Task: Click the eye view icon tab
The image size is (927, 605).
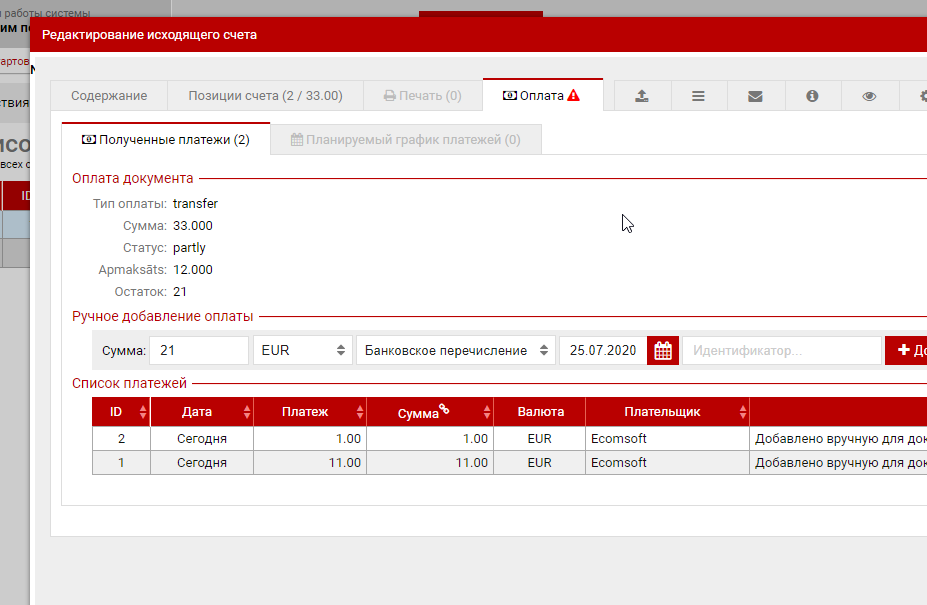Action: [869, 96]
